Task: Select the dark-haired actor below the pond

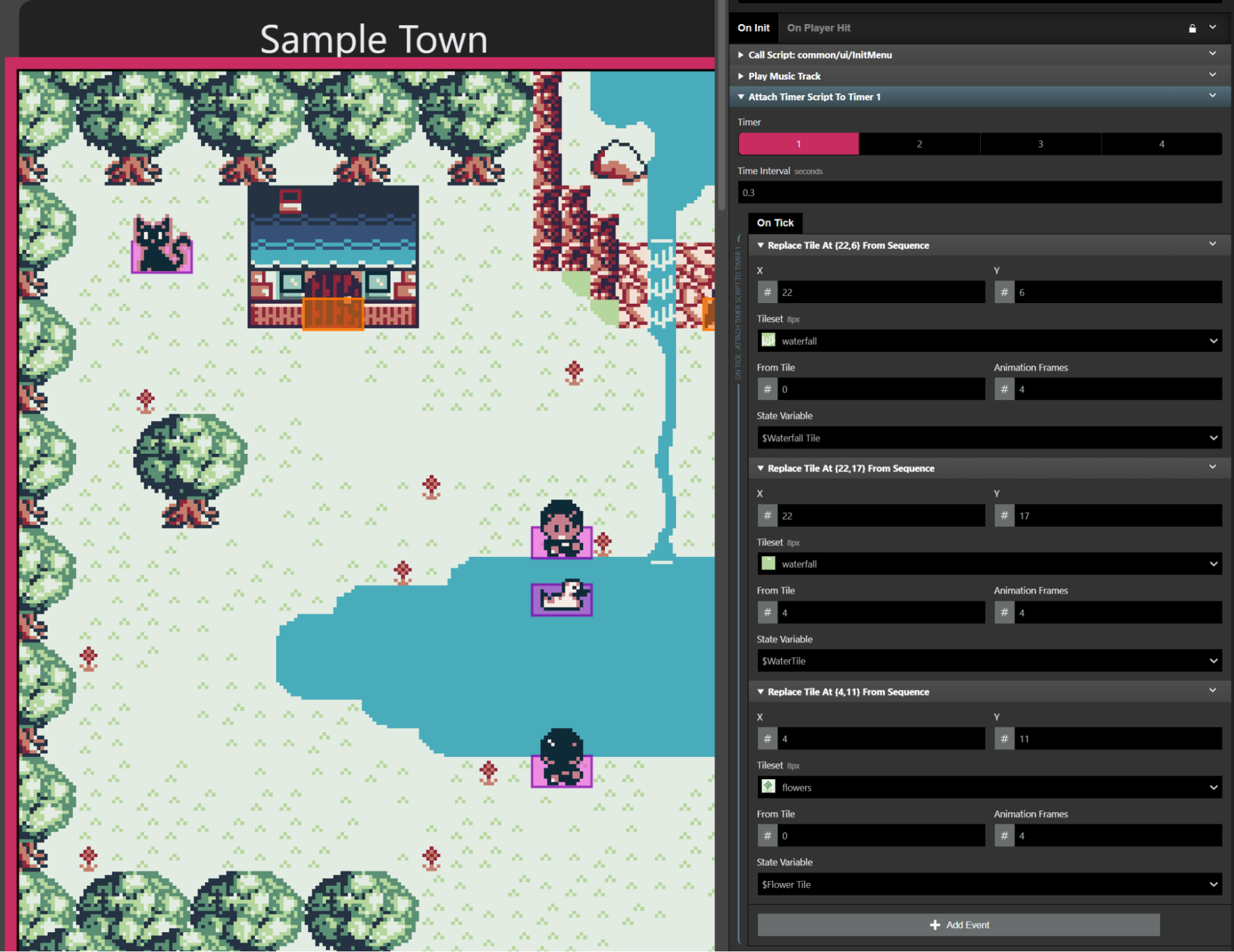Action: pos(562,758)
